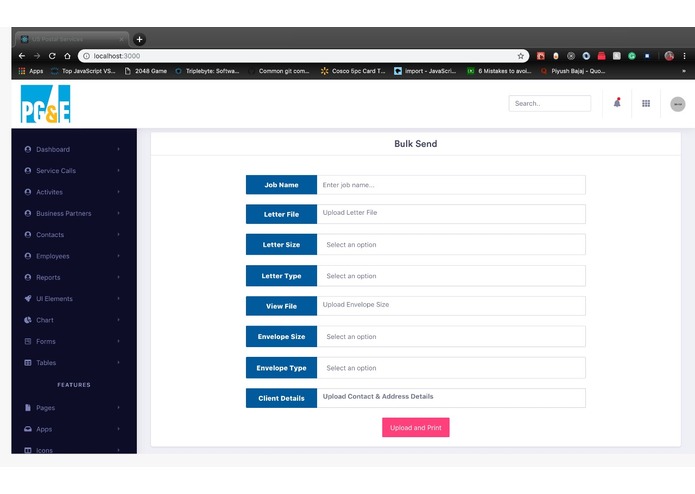Viewport: 695px width, 494px height.
Task: Click the Search box in header
Action: coord(550,103)
